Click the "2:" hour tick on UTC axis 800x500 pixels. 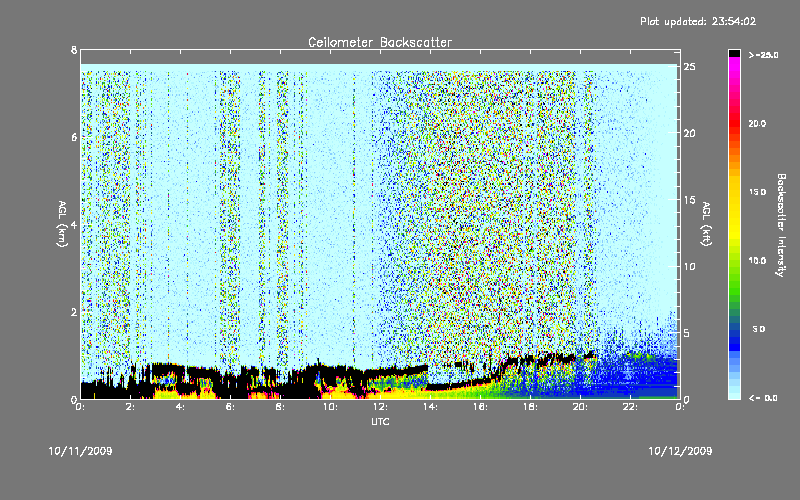pos(130,407)
